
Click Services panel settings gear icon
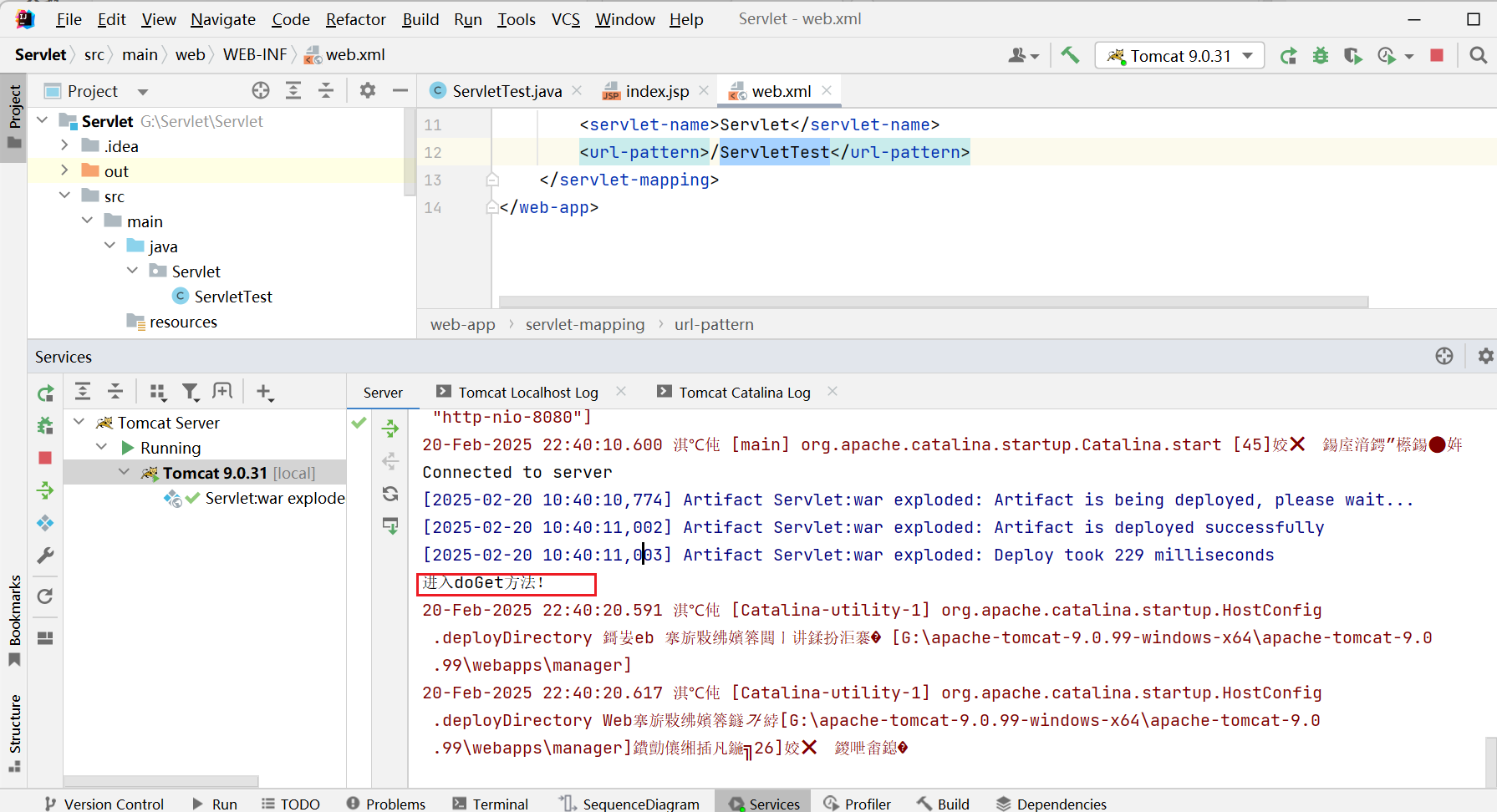(1484, 356)
